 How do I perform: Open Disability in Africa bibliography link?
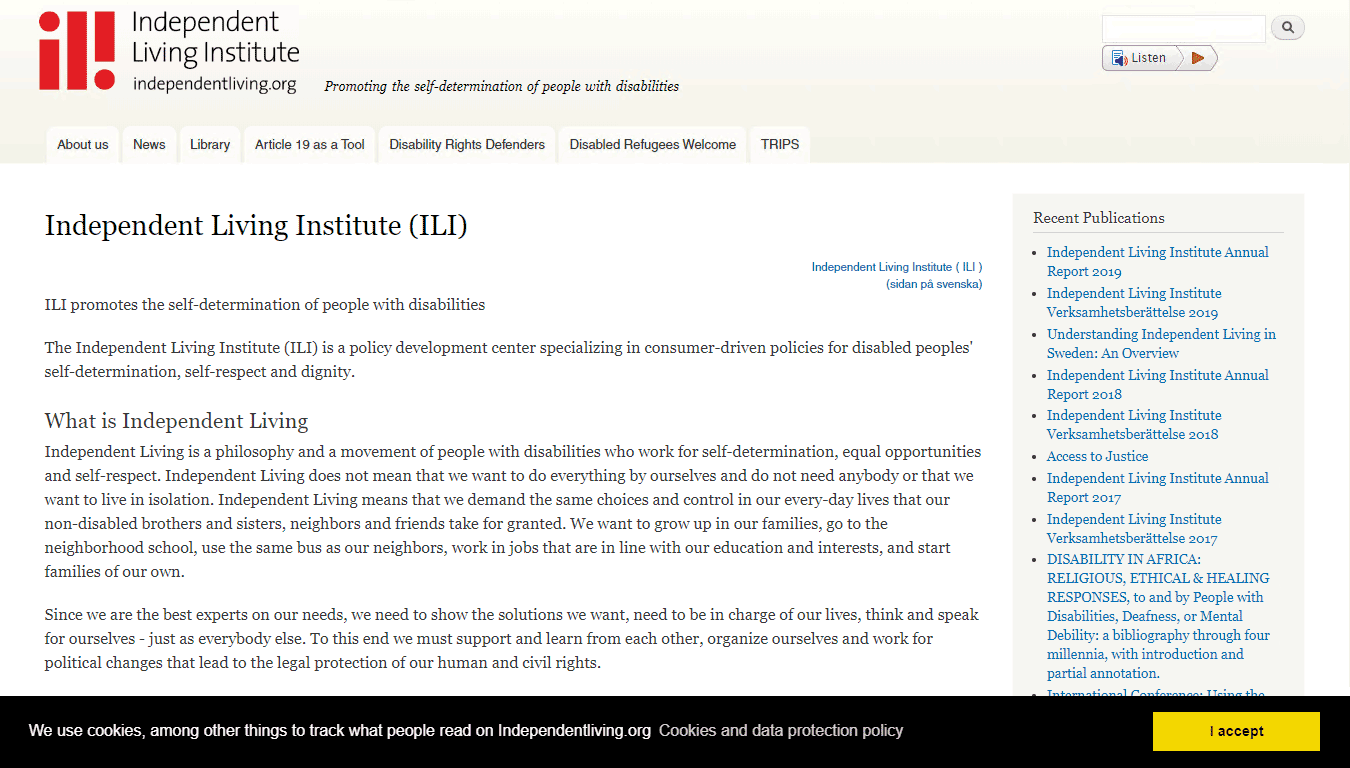point(1157,616)
